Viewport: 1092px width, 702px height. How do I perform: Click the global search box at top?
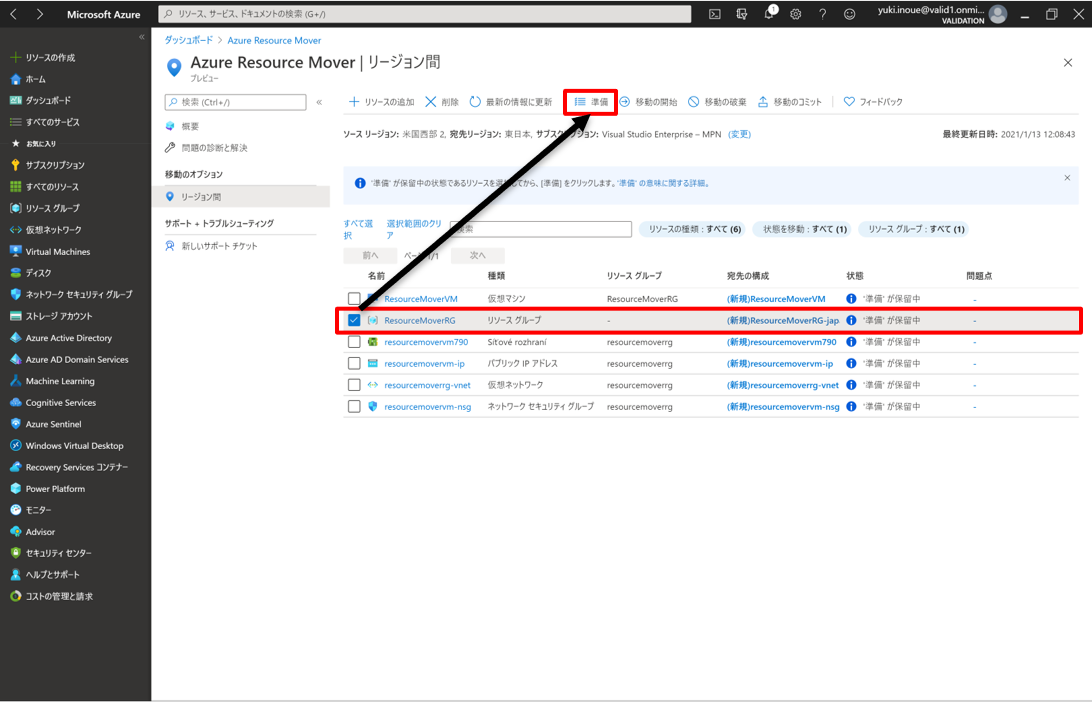[425, 14]
